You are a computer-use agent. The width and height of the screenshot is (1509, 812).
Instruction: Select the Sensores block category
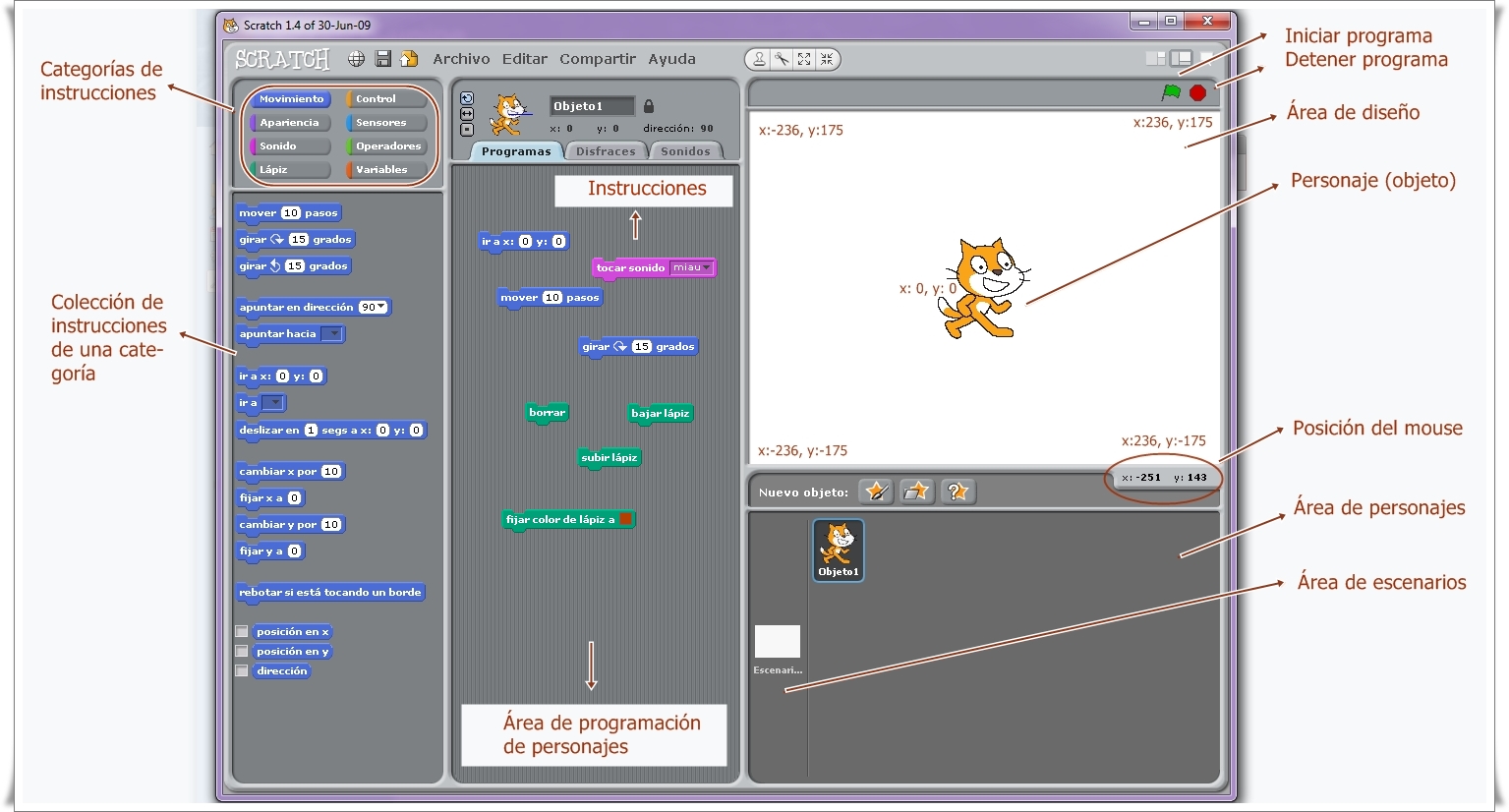pos(386,123)
